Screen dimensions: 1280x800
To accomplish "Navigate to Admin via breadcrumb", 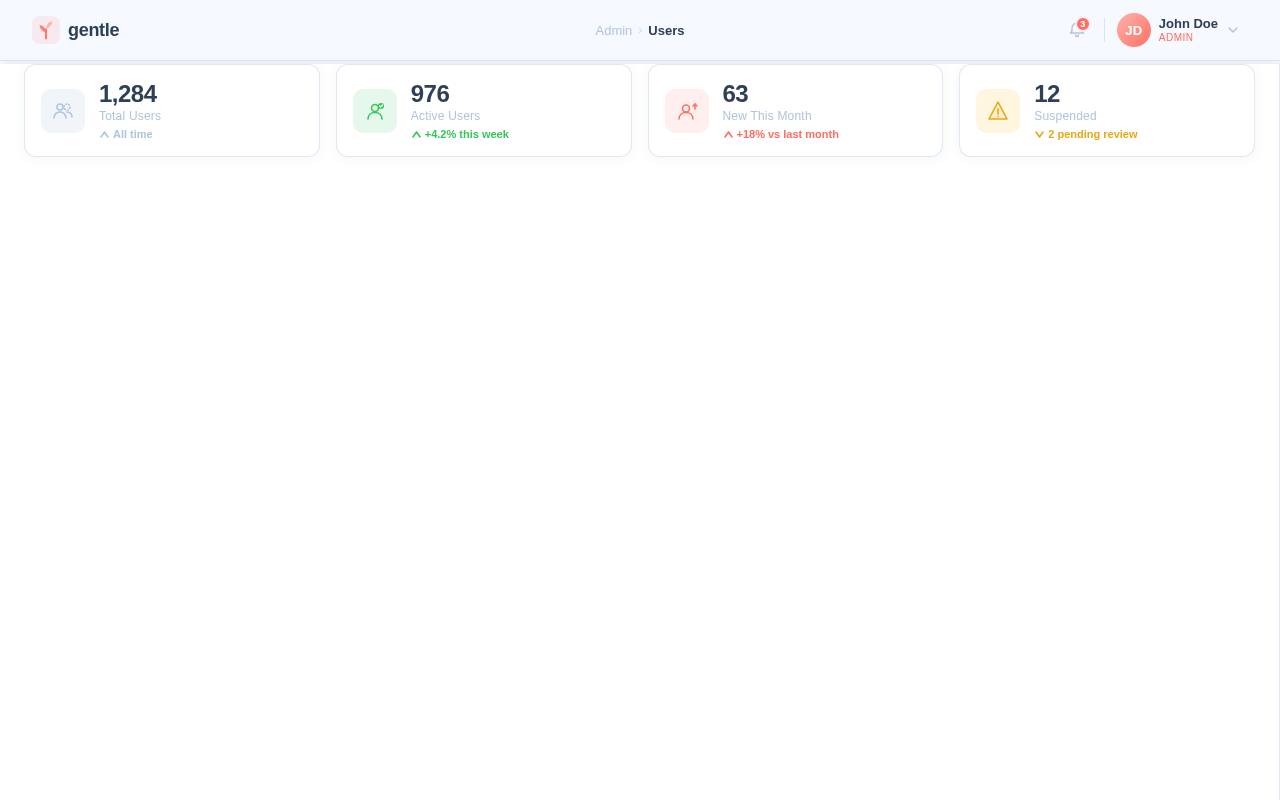I will point(613,30).
